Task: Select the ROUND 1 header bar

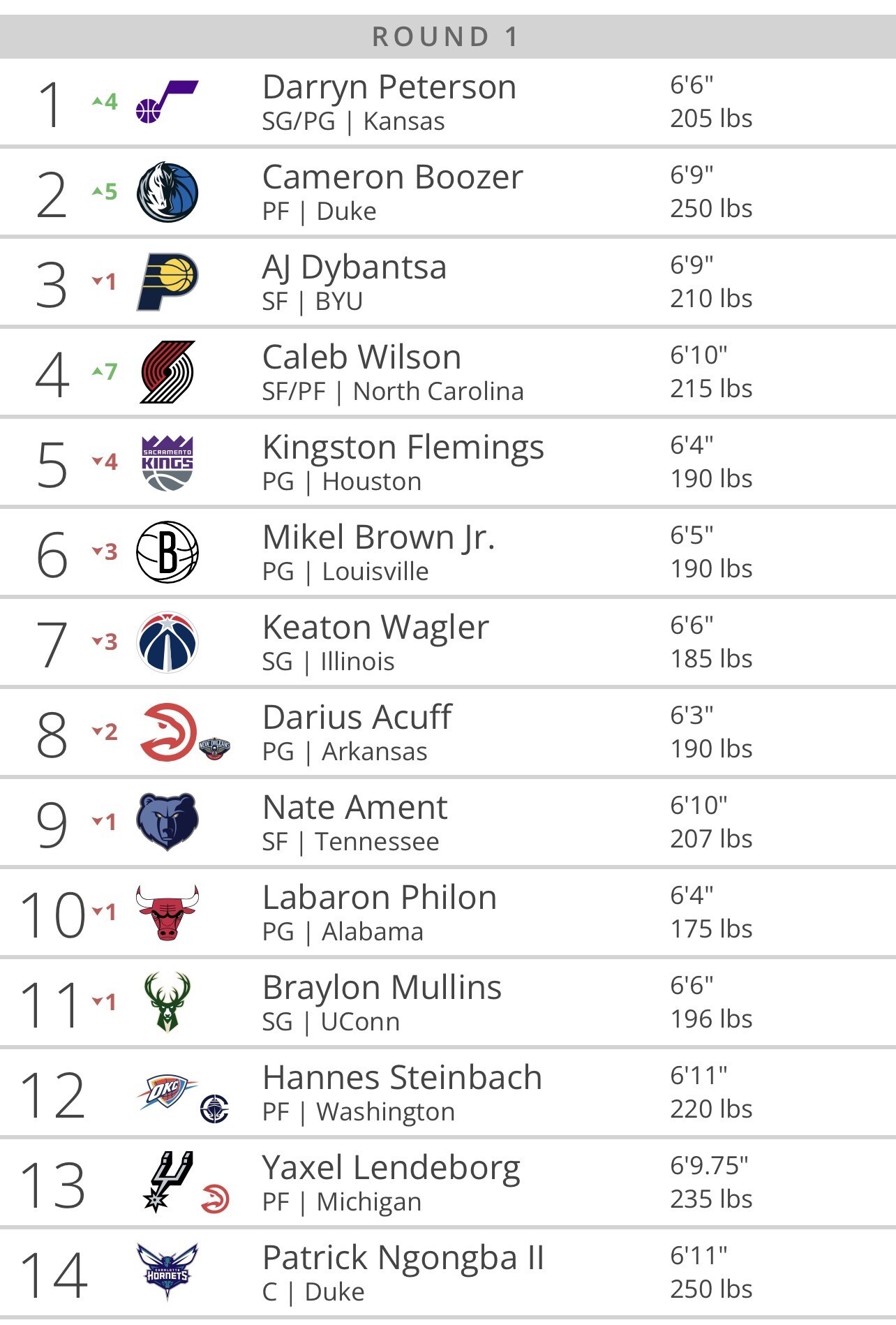Action: click(448, 36)
